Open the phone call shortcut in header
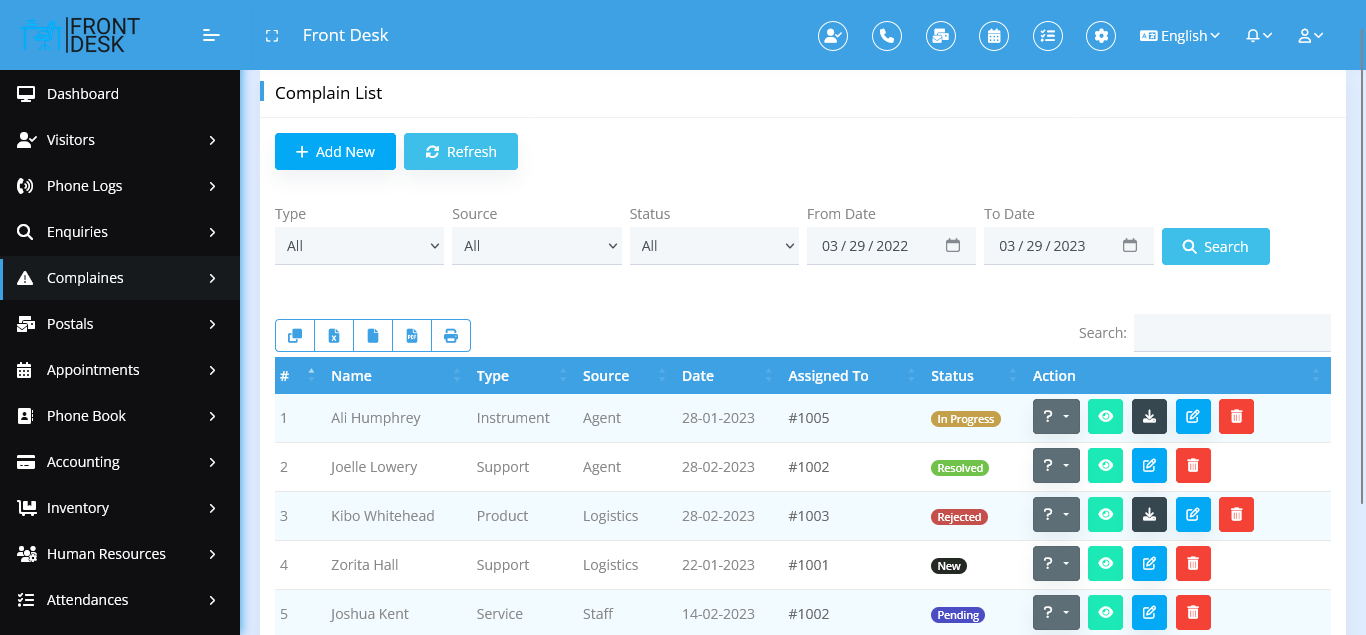 coord(886,36)
